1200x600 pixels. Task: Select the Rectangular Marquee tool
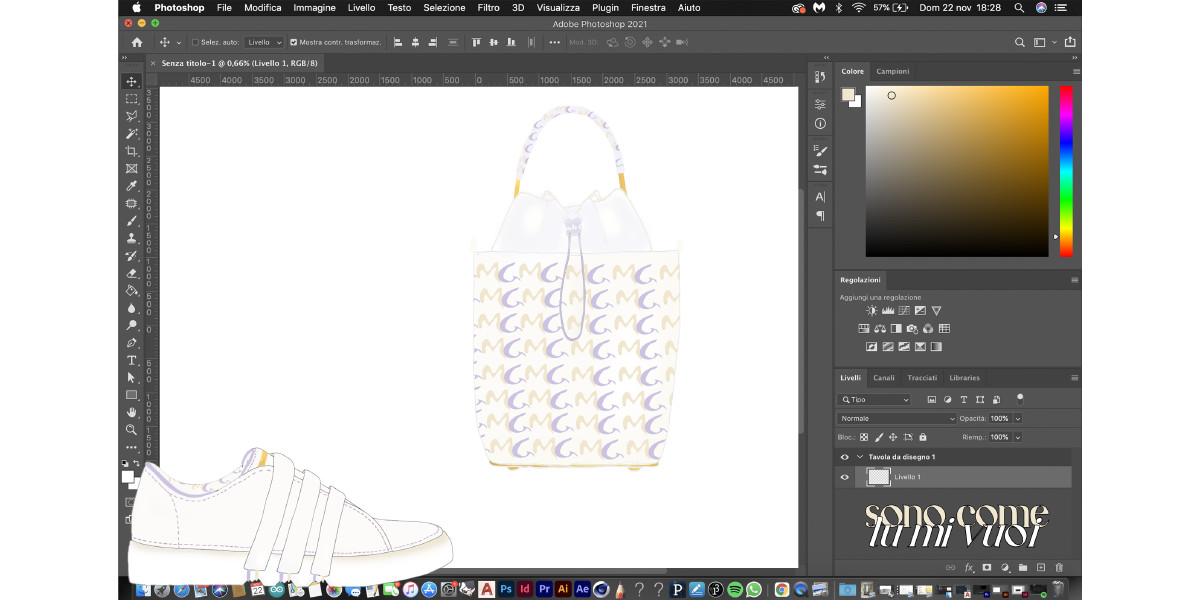click(x=131, y=99)
